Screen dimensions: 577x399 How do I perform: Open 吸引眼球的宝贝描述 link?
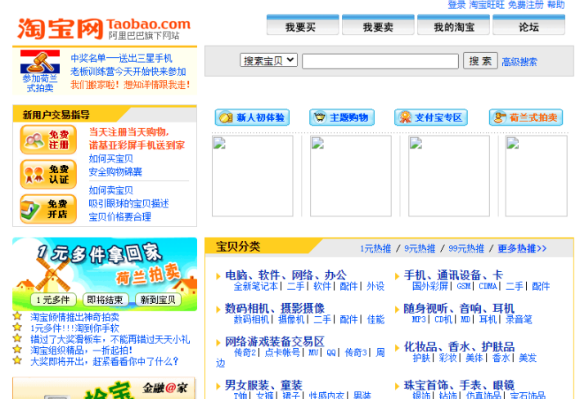[128, 204]
